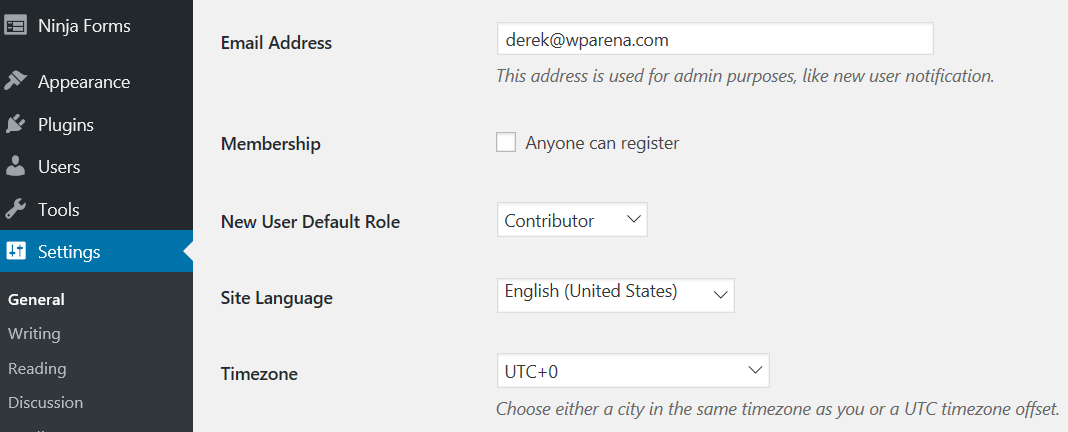This screenshot has width=1068, height=432.
Task: Open the Timezone UTC+0 dropdown
Action: click(633, 371)
